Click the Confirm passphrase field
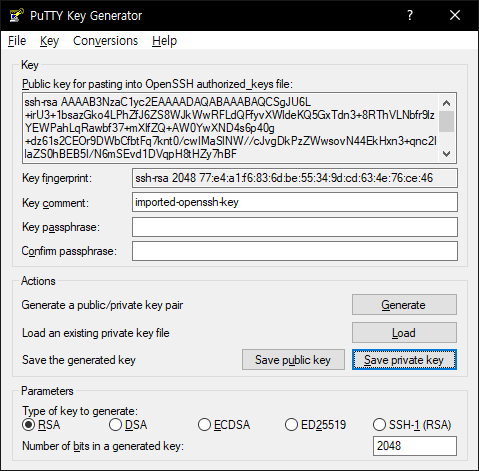Screen dimensions: 479x471 (295, 251)
